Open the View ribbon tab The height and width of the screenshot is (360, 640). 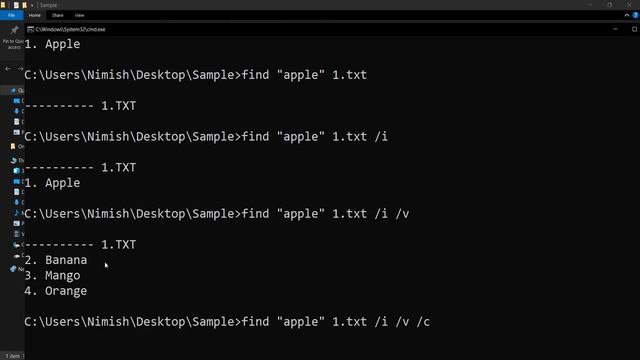coord(79,15)
